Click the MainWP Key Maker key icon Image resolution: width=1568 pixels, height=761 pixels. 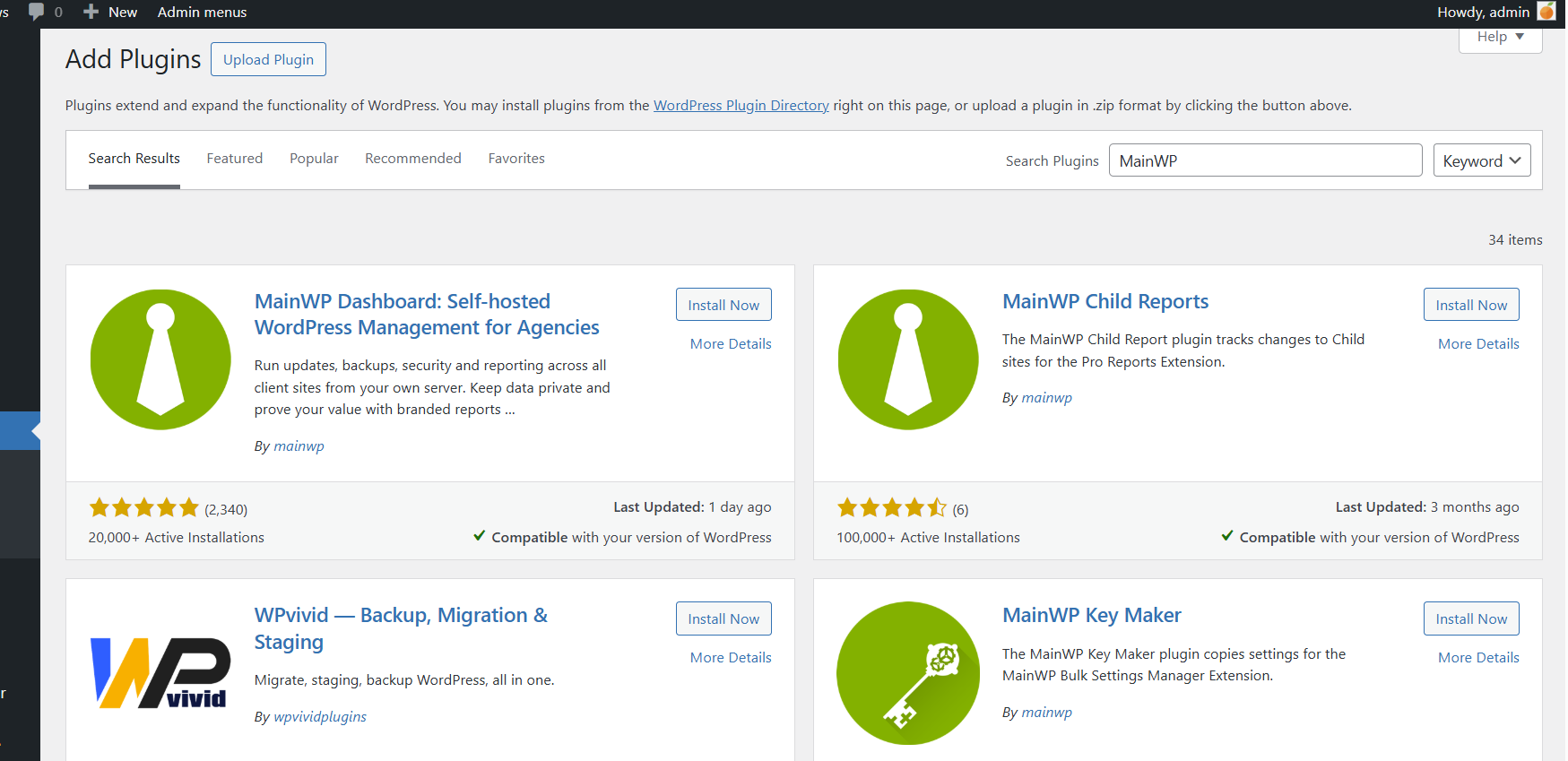pyautogui.click(x=908, y=673)
